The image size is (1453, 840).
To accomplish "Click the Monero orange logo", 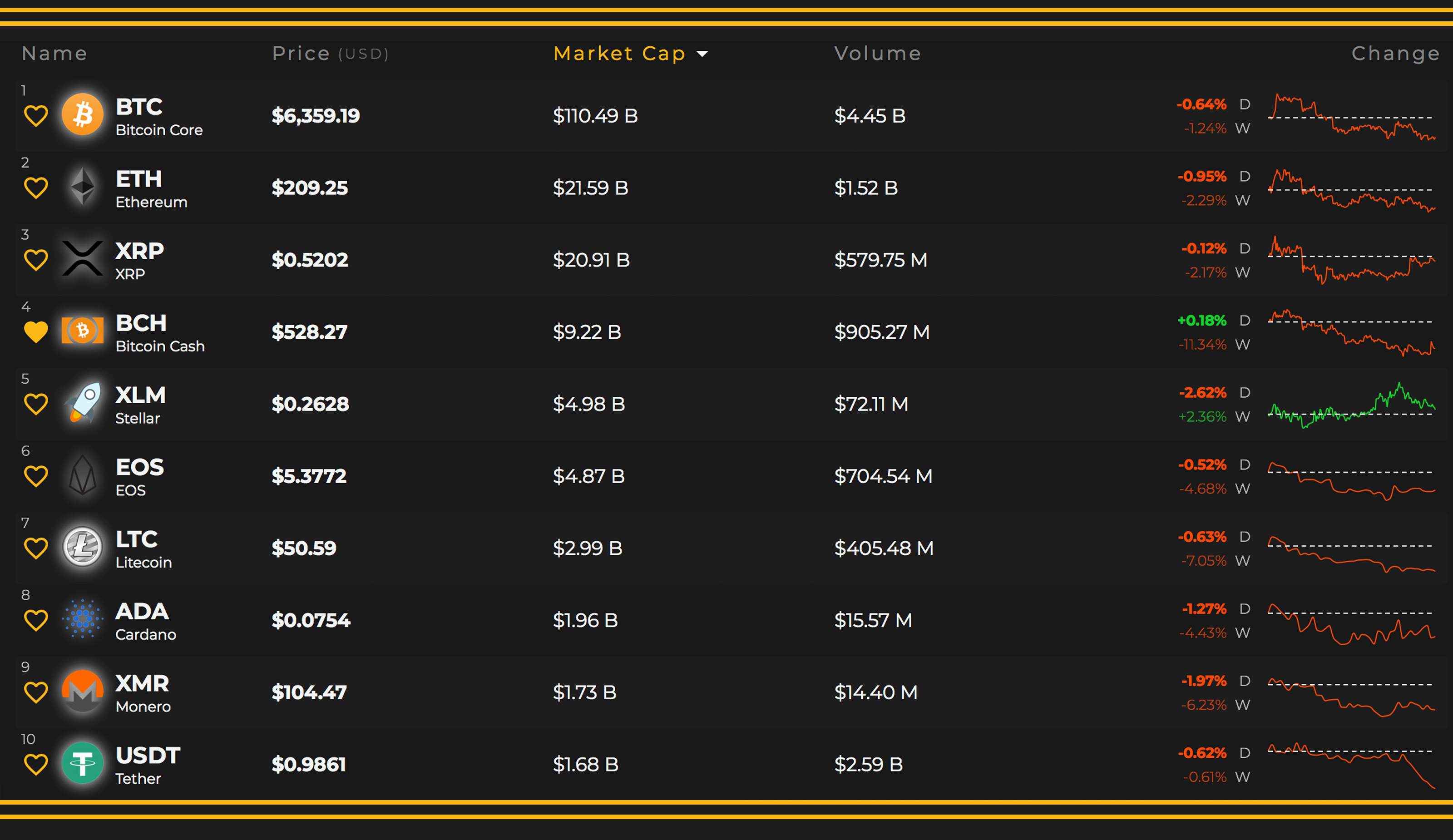I will click(x=83, y=691).
